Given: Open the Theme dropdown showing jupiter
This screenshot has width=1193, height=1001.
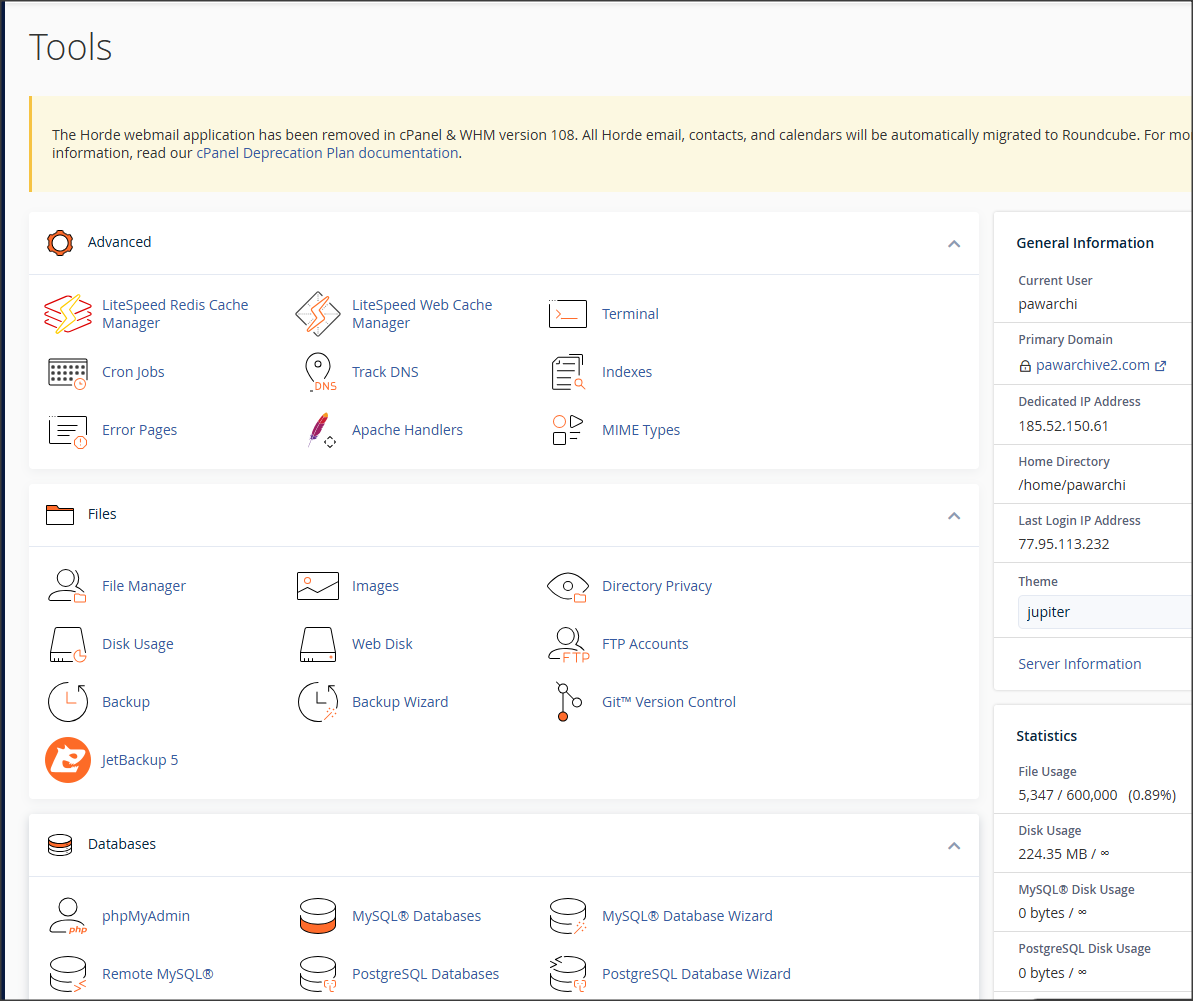Looking at the screenshot, I should [x=1100, y=612].
